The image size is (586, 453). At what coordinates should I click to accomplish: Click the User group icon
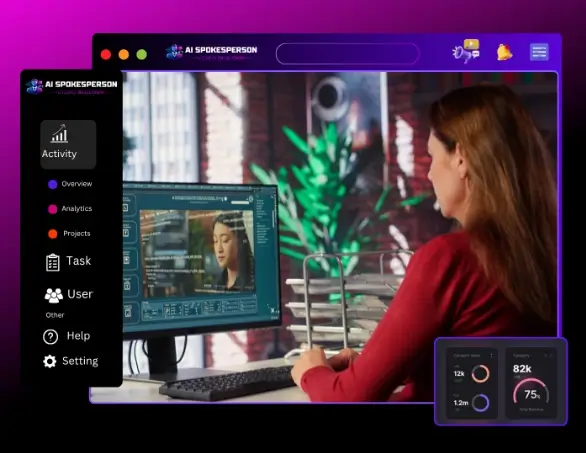tap(54, 295)
